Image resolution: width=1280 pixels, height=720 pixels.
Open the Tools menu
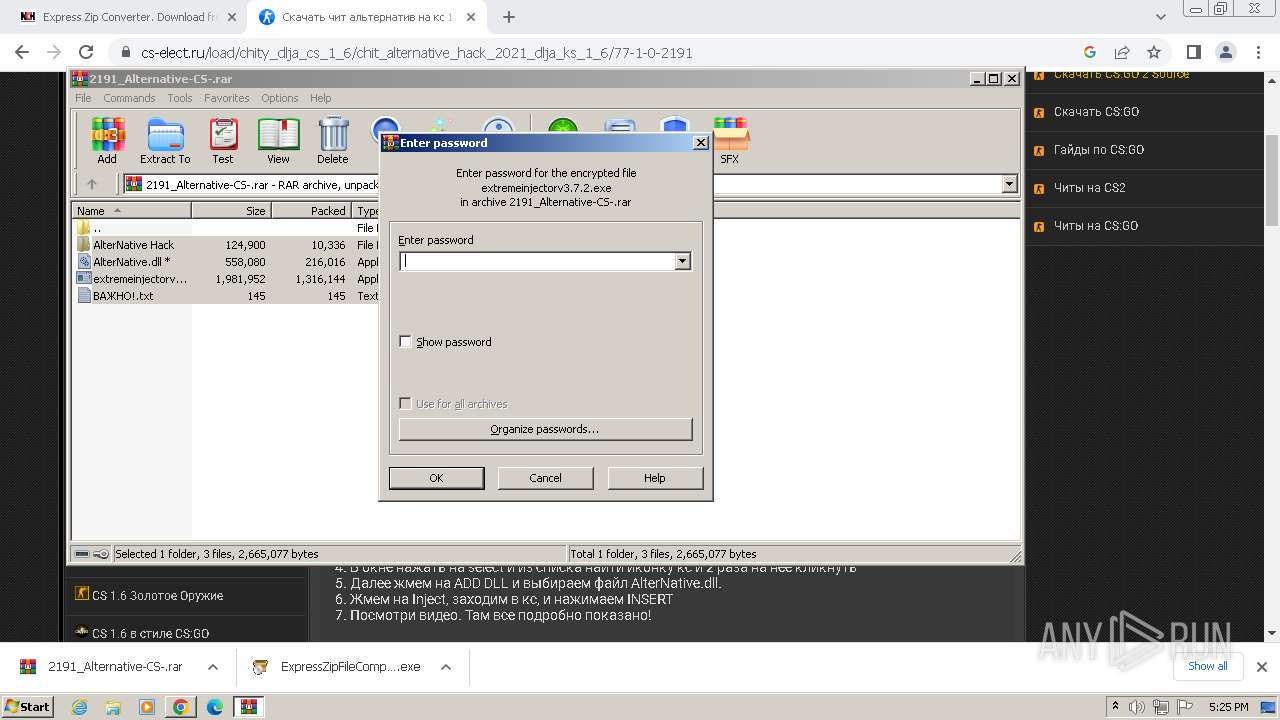[x=180, y=98]
